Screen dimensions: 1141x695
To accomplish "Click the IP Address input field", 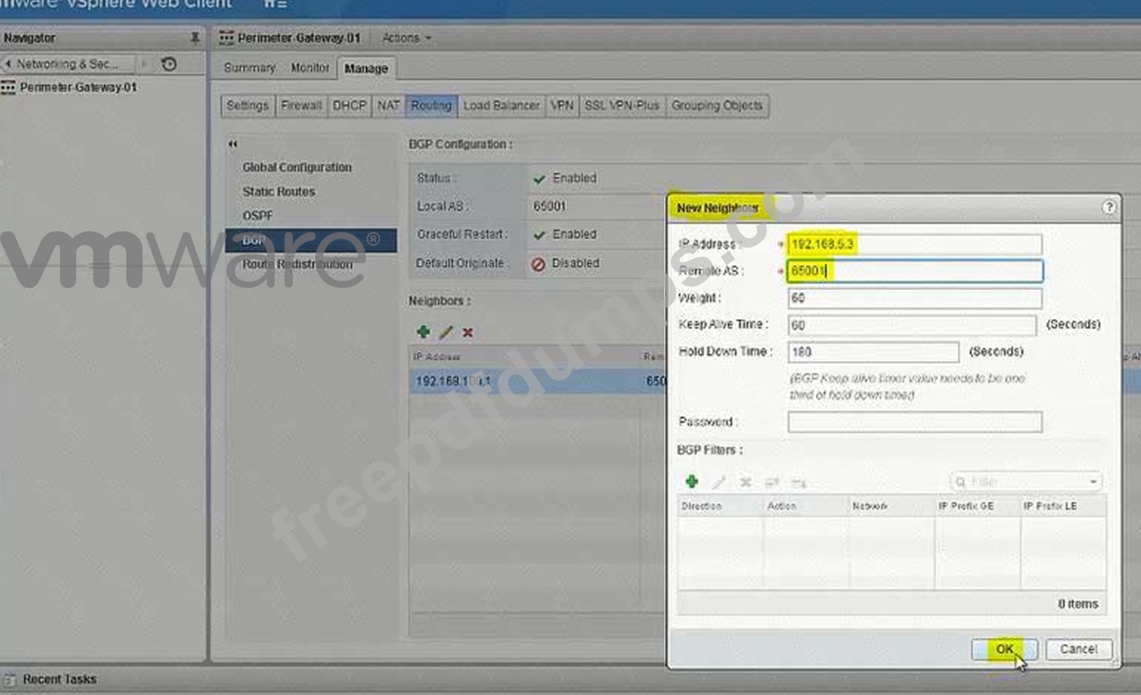I will 914,244.
